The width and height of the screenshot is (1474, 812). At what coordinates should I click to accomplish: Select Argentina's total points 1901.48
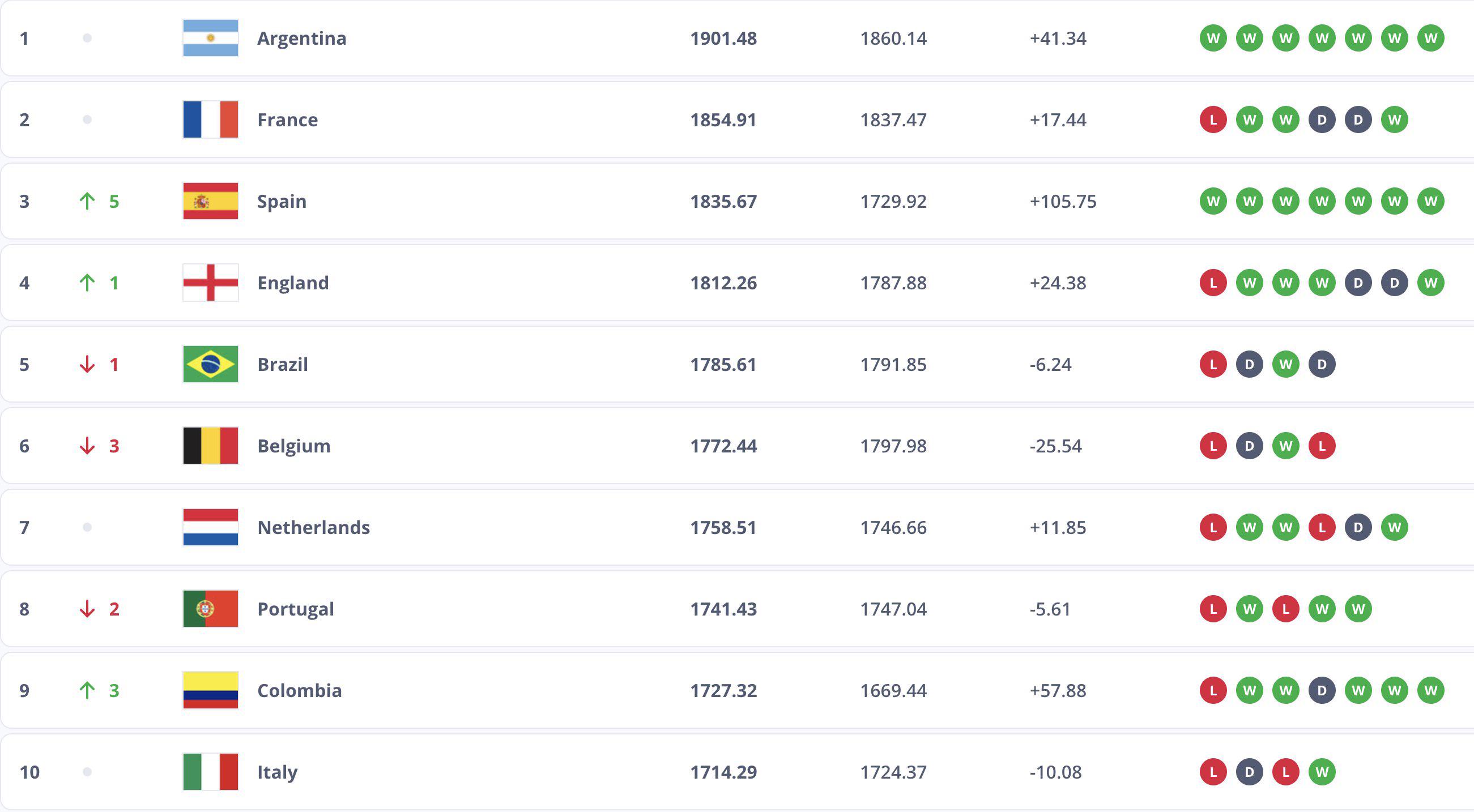723,39
